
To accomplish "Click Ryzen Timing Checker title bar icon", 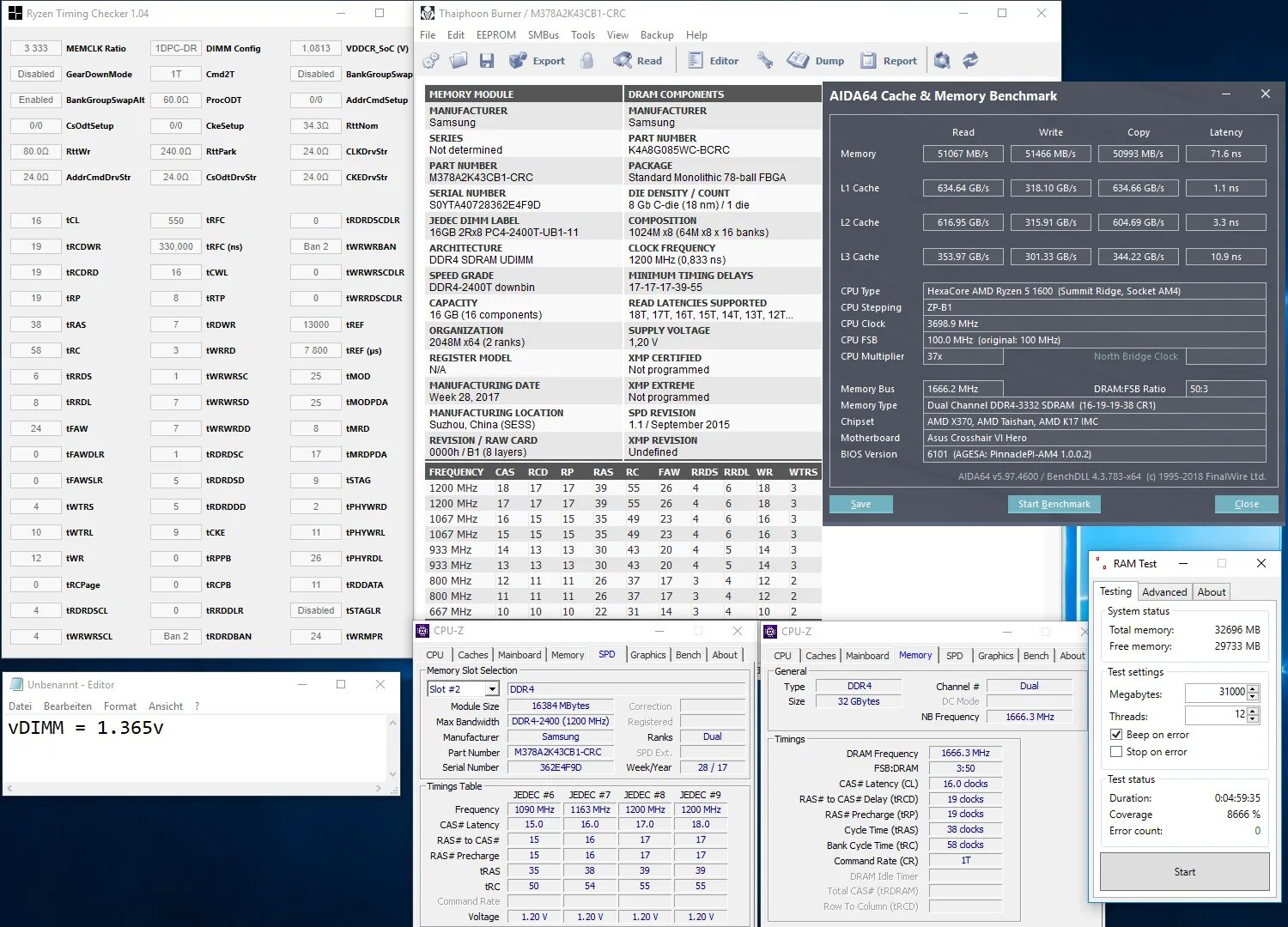I will click(15, 13).
